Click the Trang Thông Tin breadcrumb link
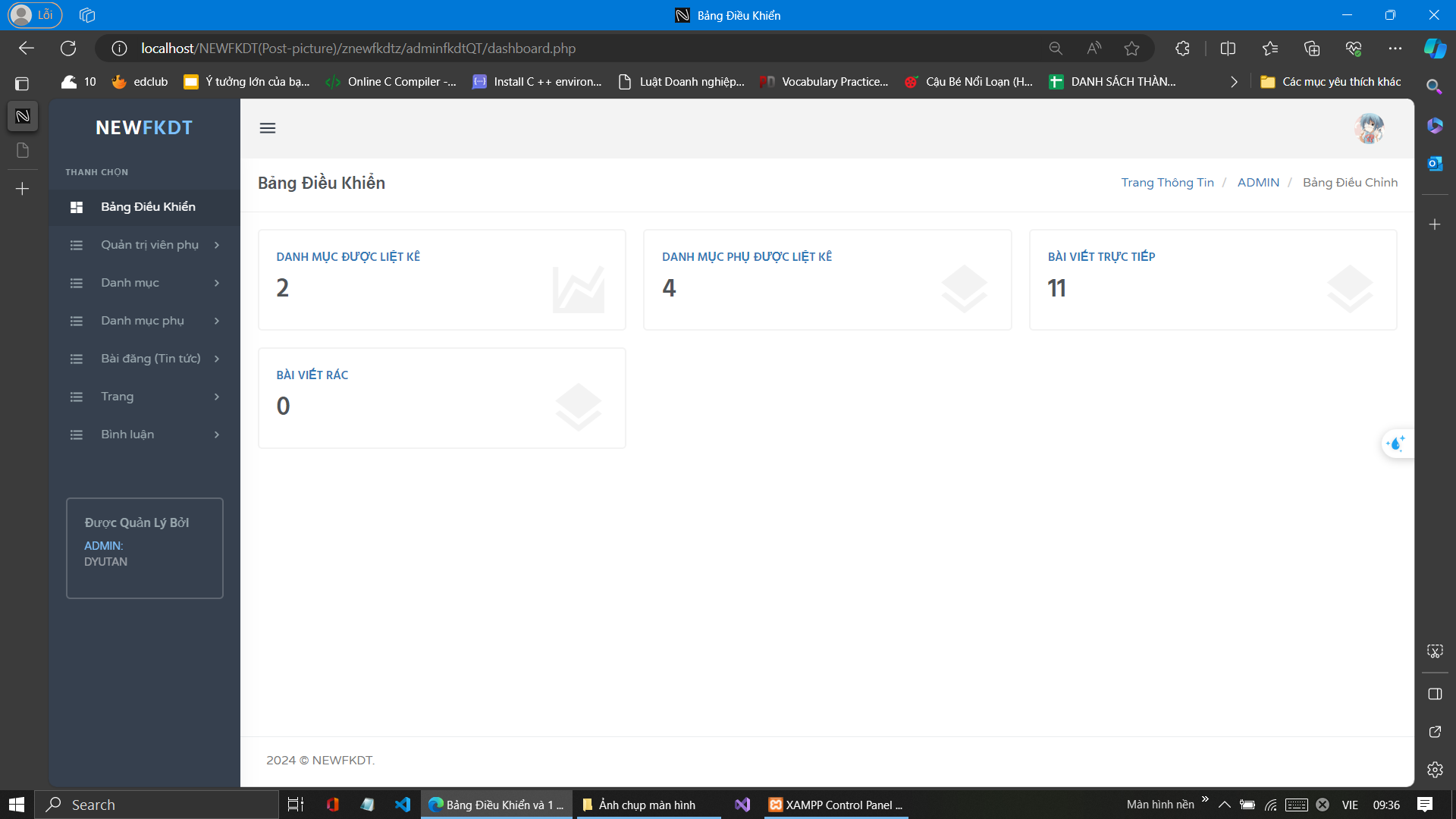 [x=1168, y=182]
